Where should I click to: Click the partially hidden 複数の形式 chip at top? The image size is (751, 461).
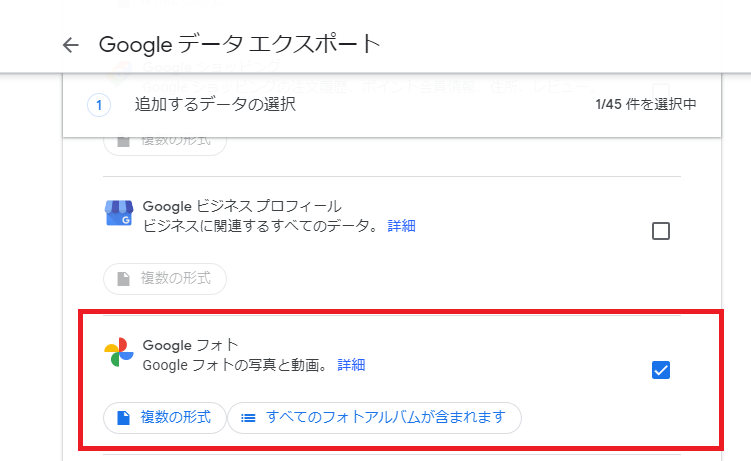[165, 143]
